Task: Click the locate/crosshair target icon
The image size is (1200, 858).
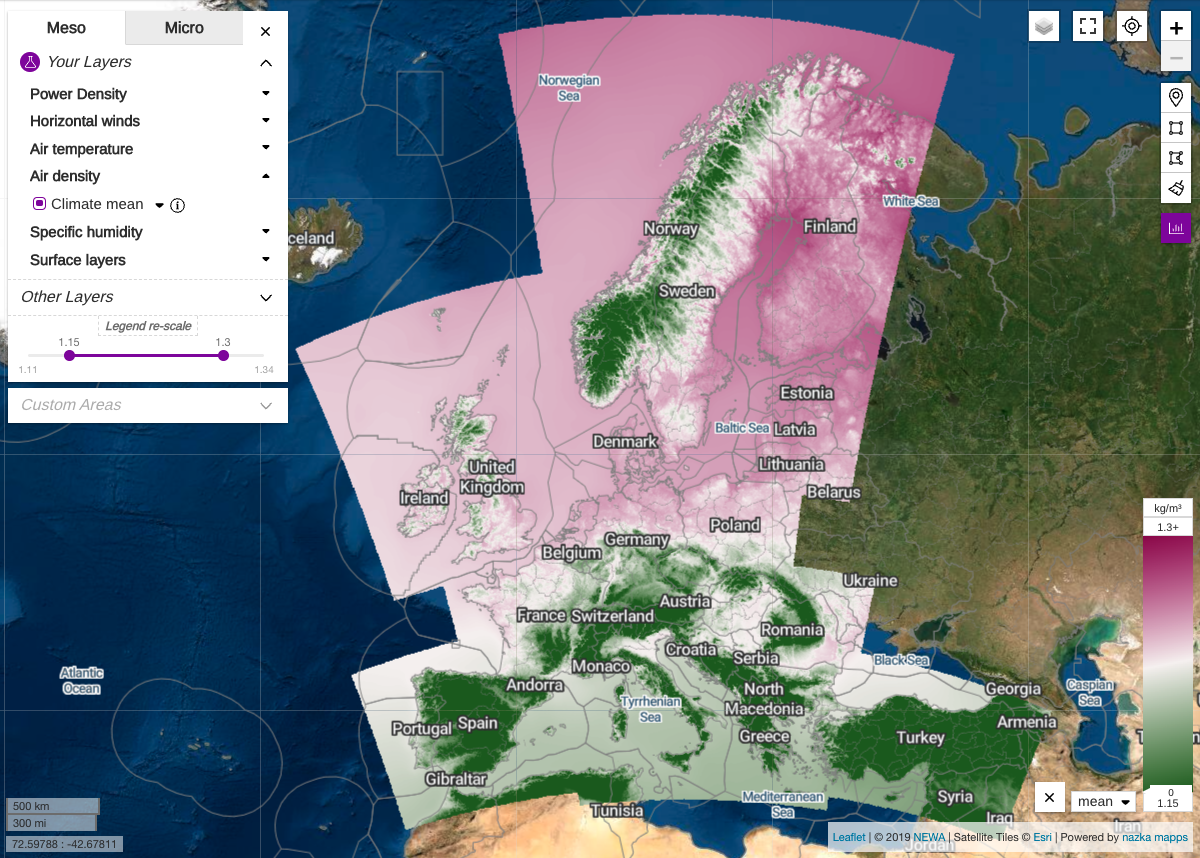Action: click(x=1132, y=27)
